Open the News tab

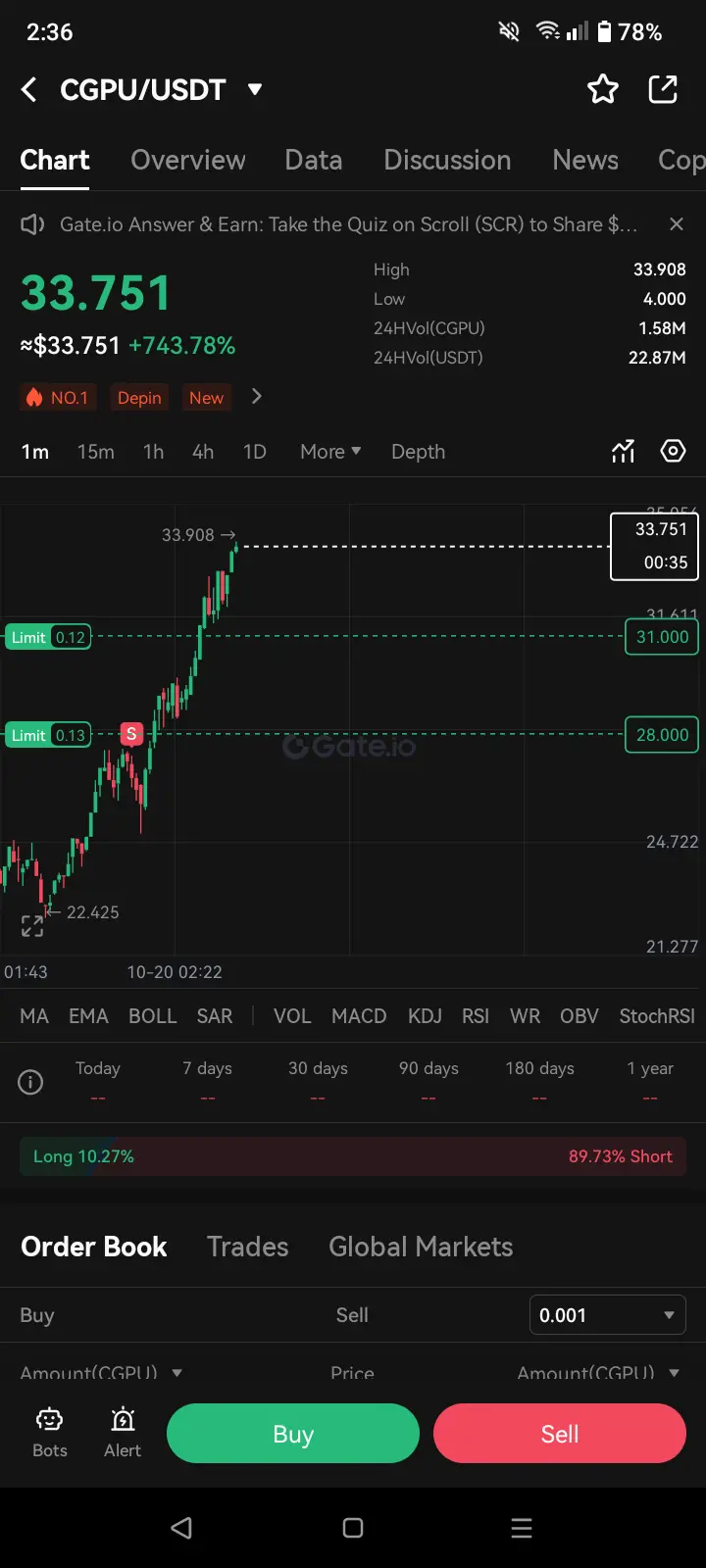click(585, 160)
